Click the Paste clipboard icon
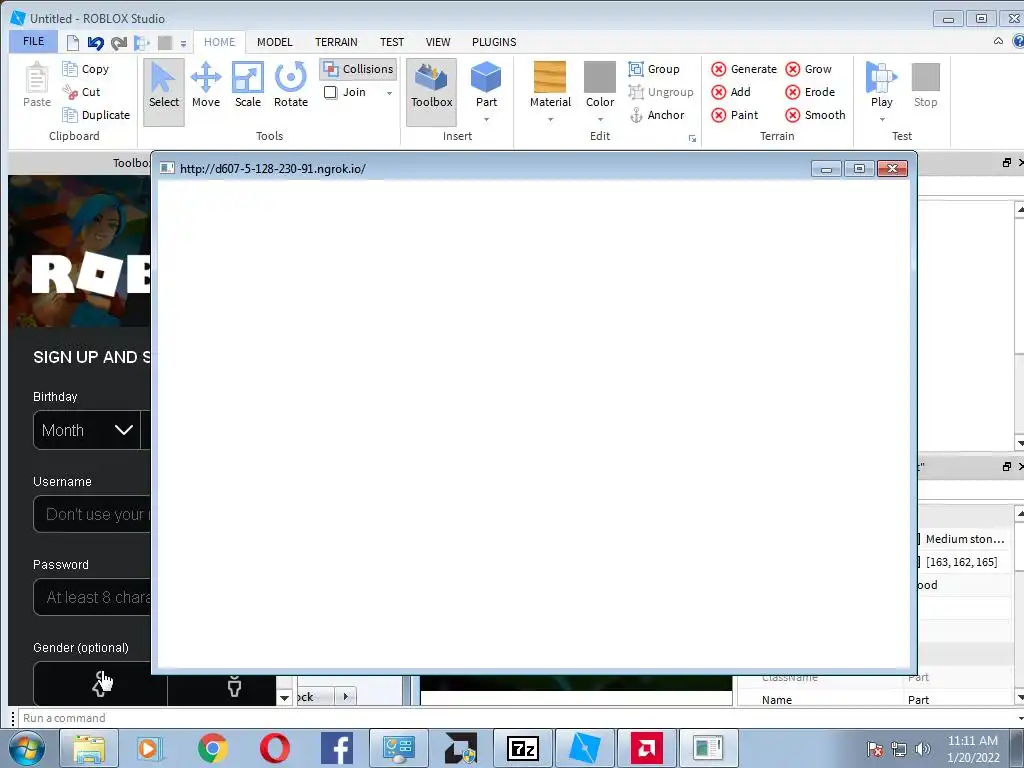Viewport: 1024px width, 768px height. (37, 85)
